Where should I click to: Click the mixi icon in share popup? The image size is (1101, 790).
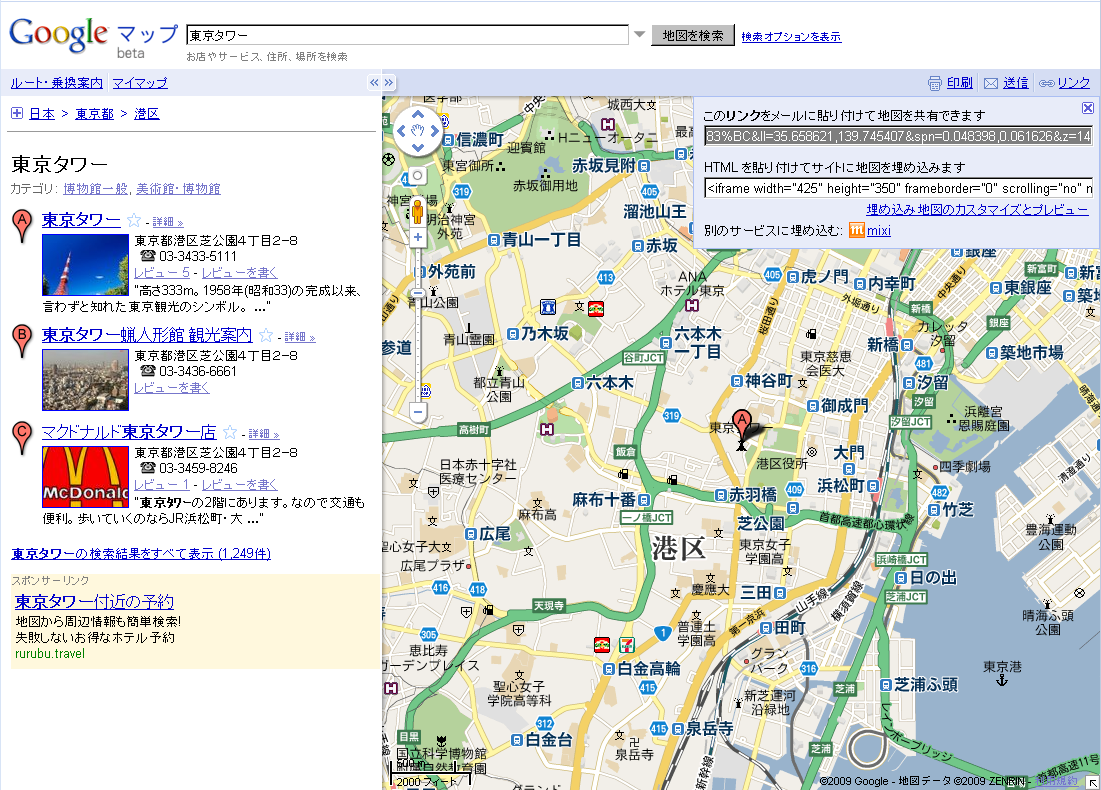pos(857,230)
